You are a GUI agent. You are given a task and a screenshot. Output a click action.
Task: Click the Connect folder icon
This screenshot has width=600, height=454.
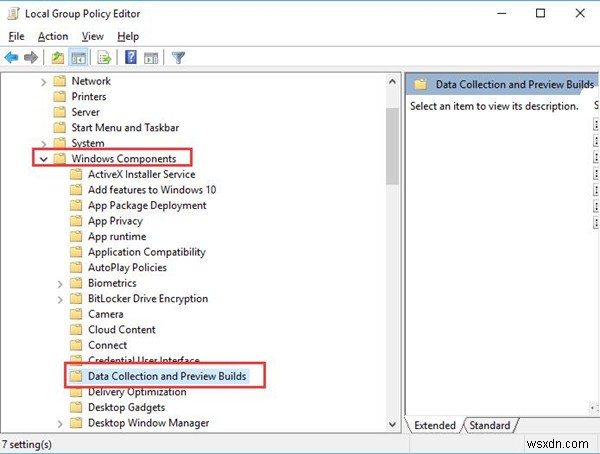(76, 345)
